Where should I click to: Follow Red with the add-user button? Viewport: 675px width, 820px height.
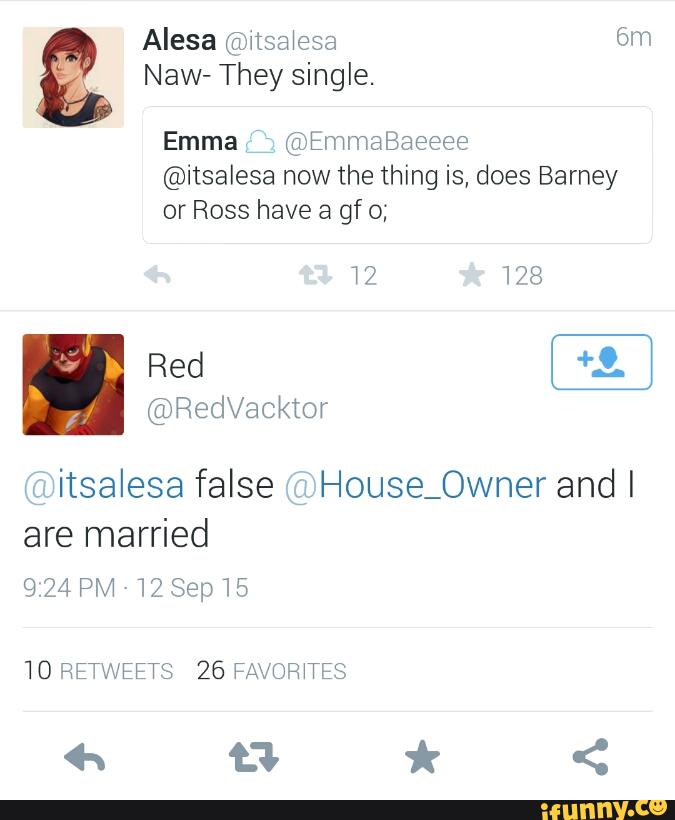click(x=601, y=361)
